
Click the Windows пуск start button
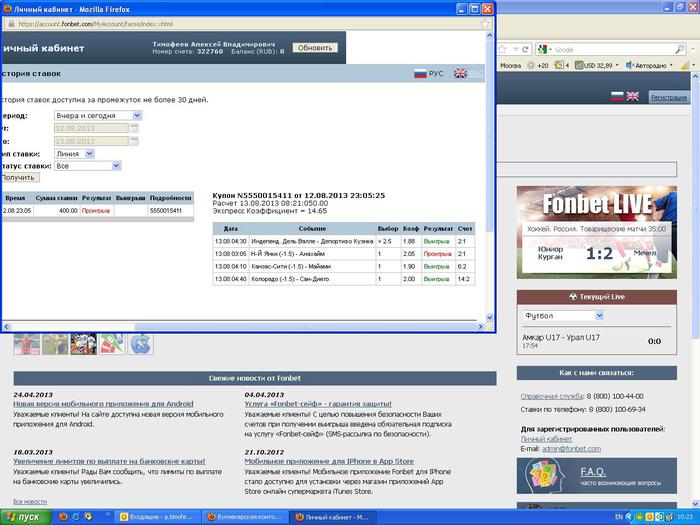[25, 517]
